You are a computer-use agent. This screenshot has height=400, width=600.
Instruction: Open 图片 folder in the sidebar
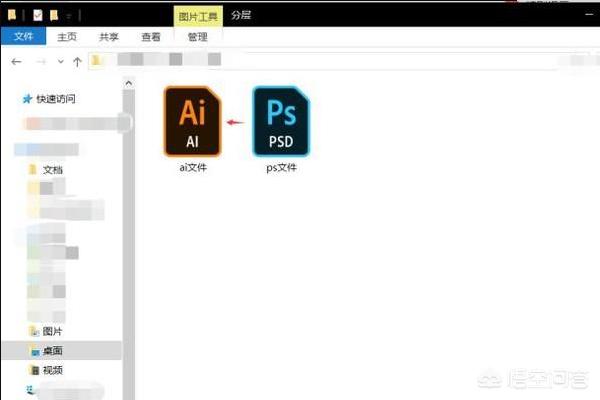(x=51, y=331)
